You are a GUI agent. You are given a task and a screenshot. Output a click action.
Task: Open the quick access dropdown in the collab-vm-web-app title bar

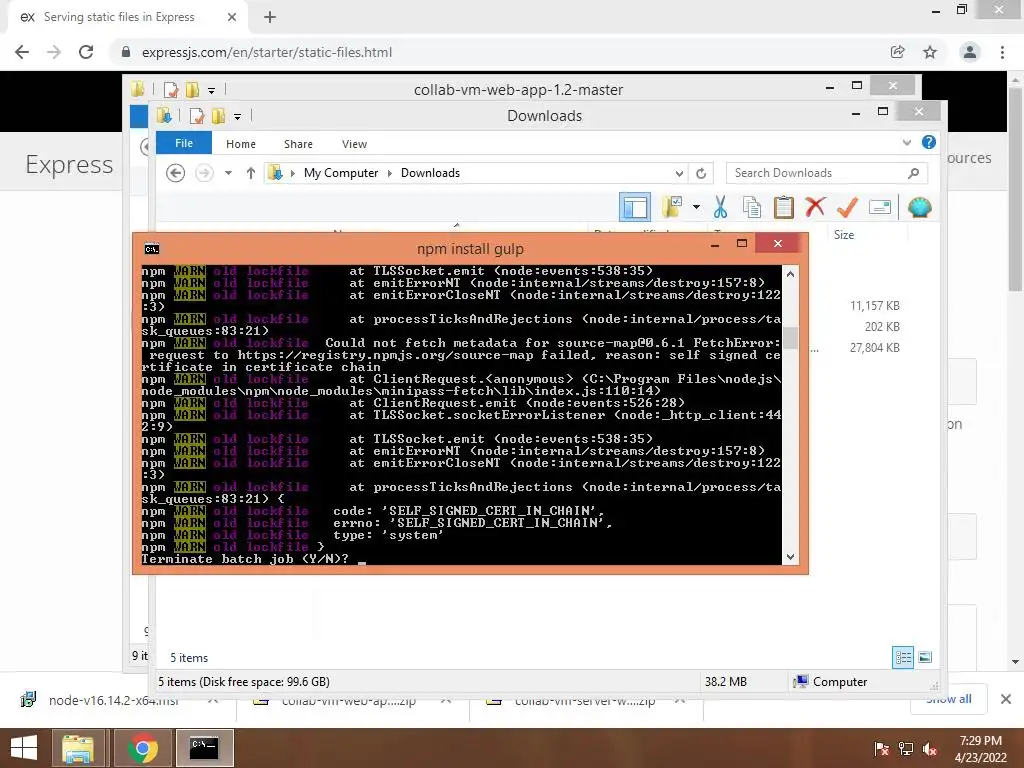[212, 90]
